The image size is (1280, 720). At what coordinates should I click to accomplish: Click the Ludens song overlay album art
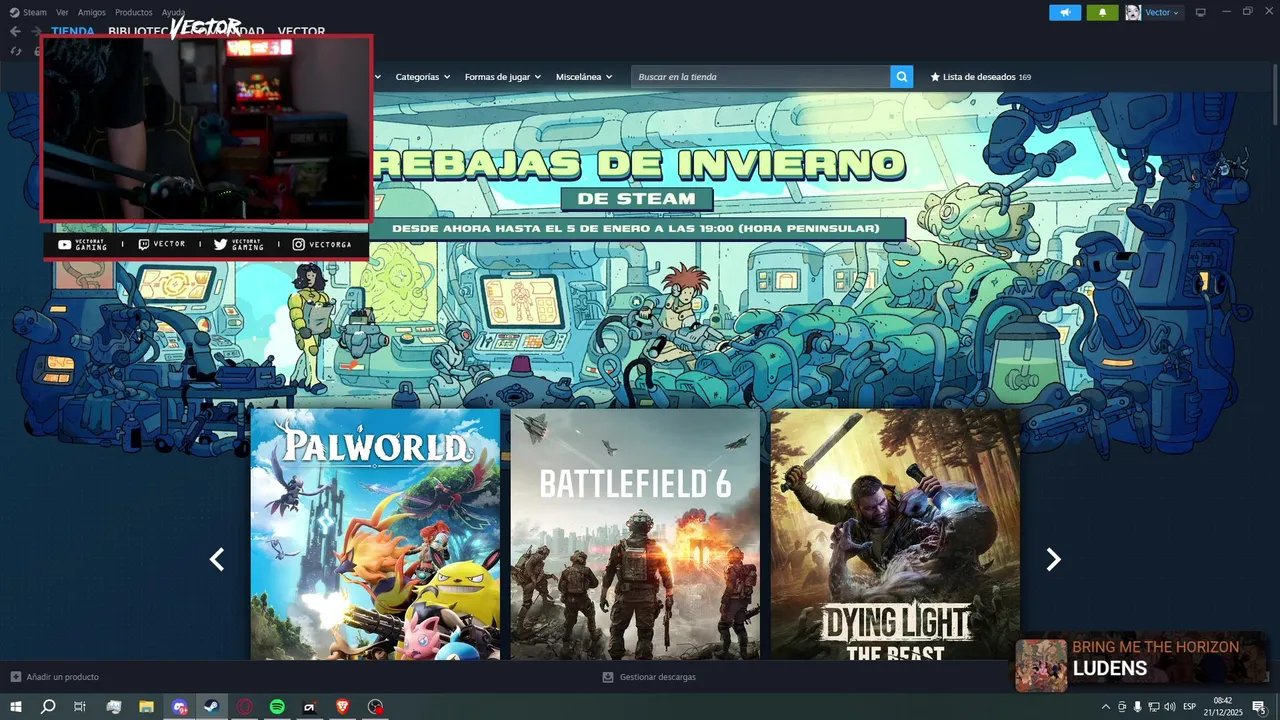1041,665
